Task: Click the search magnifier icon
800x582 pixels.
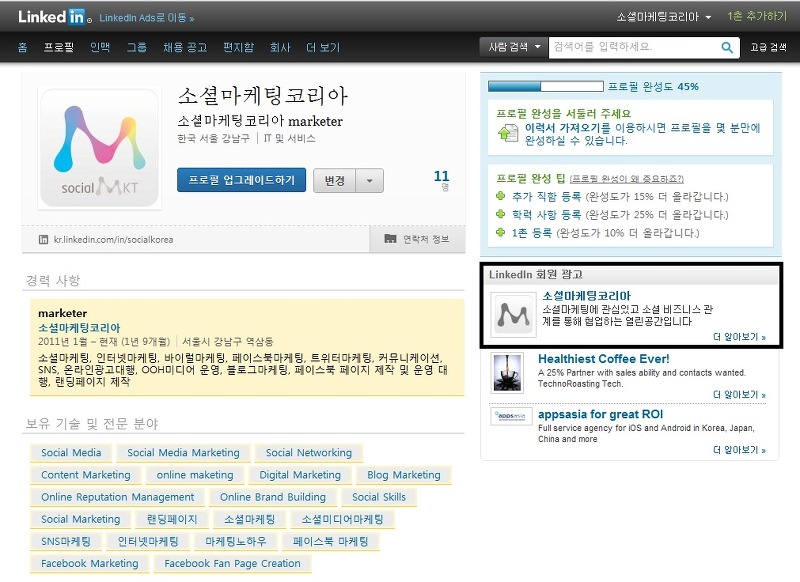Action: [x=727, y=48]
